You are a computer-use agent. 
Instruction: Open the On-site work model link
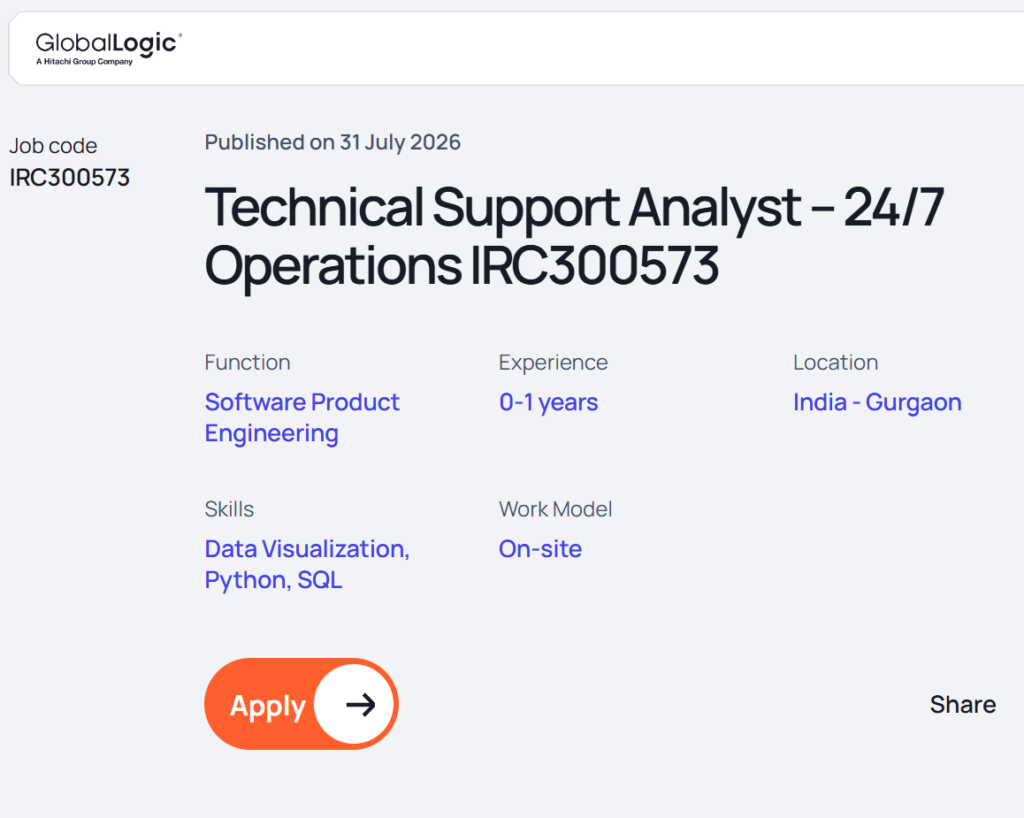tap(540, 549)
